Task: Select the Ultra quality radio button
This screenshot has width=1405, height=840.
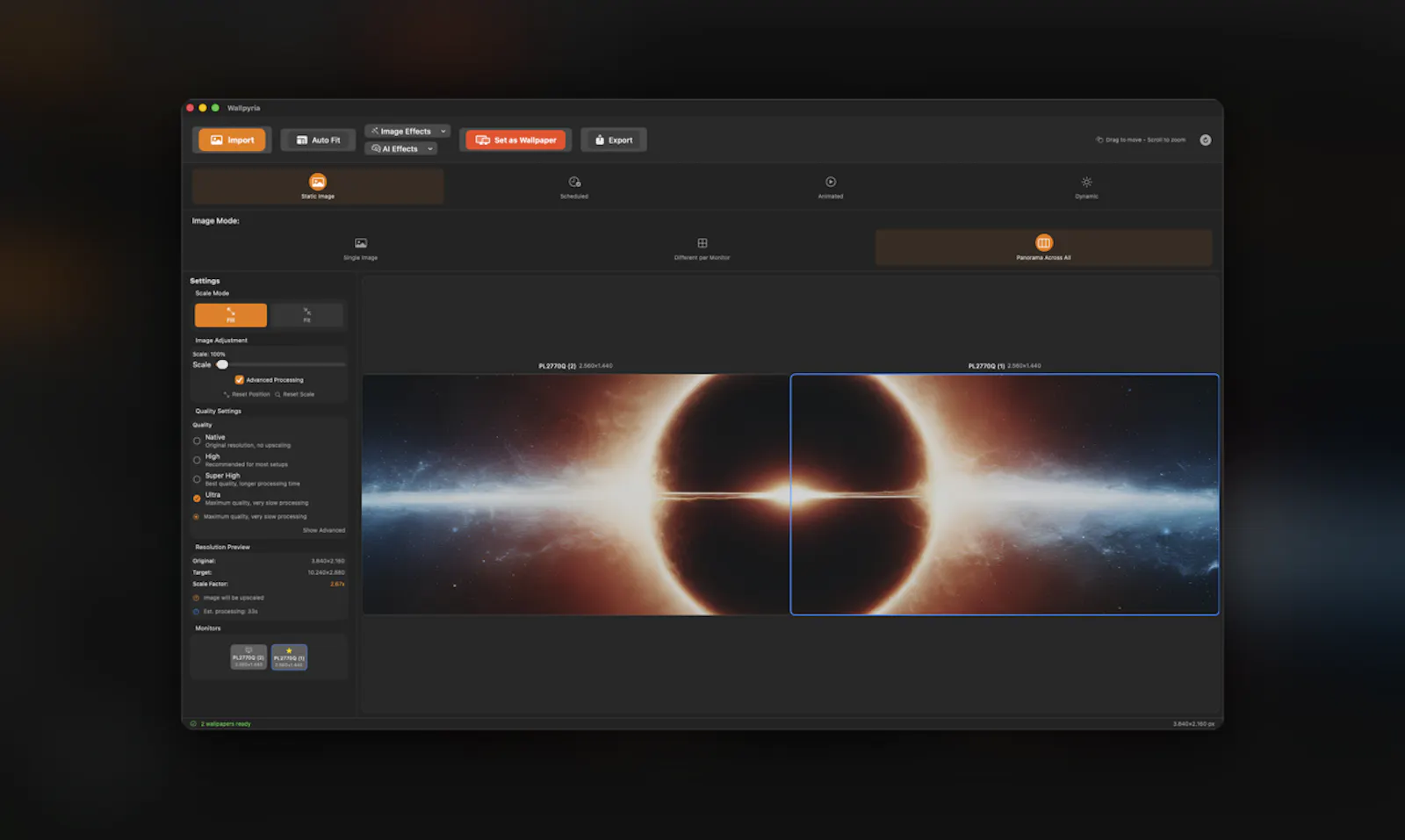Action: tap(197, 499)
